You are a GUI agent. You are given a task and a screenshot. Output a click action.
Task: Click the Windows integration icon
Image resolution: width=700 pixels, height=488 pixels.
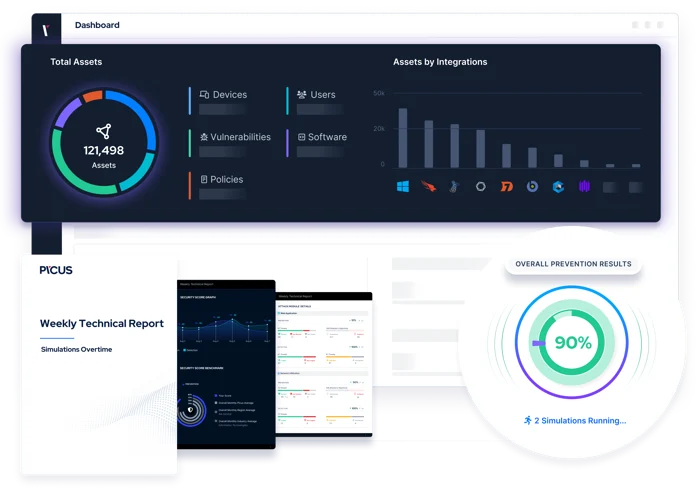click(403, 186)
